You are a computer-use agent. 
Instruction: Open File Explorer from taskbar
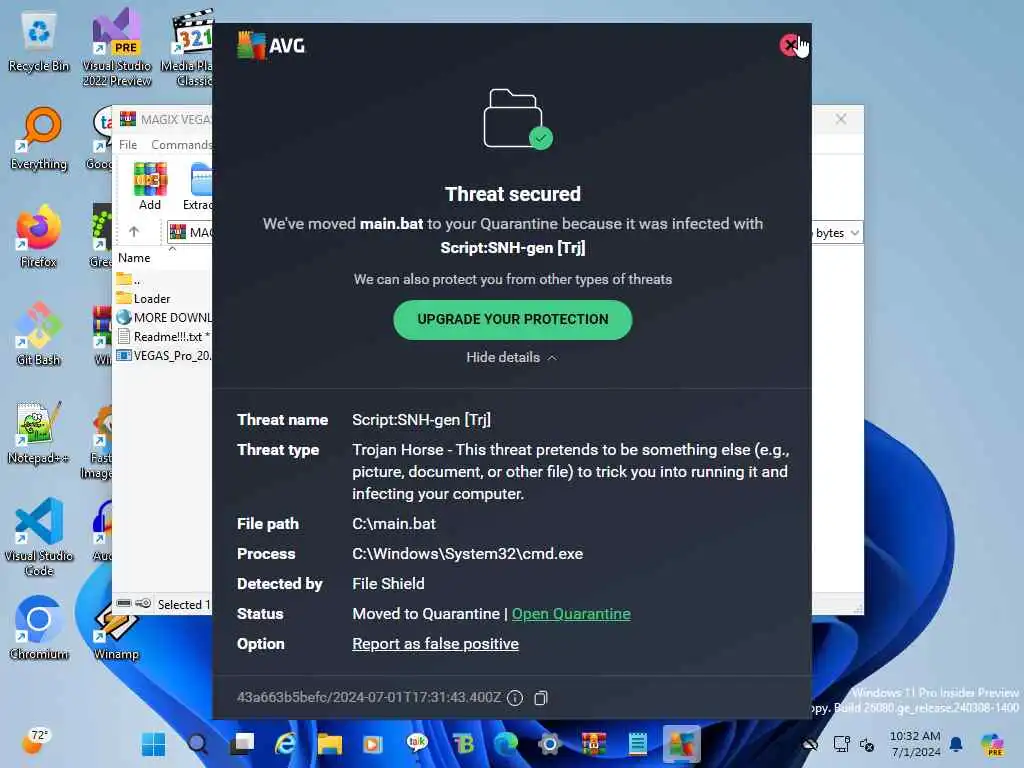(330, 744)
